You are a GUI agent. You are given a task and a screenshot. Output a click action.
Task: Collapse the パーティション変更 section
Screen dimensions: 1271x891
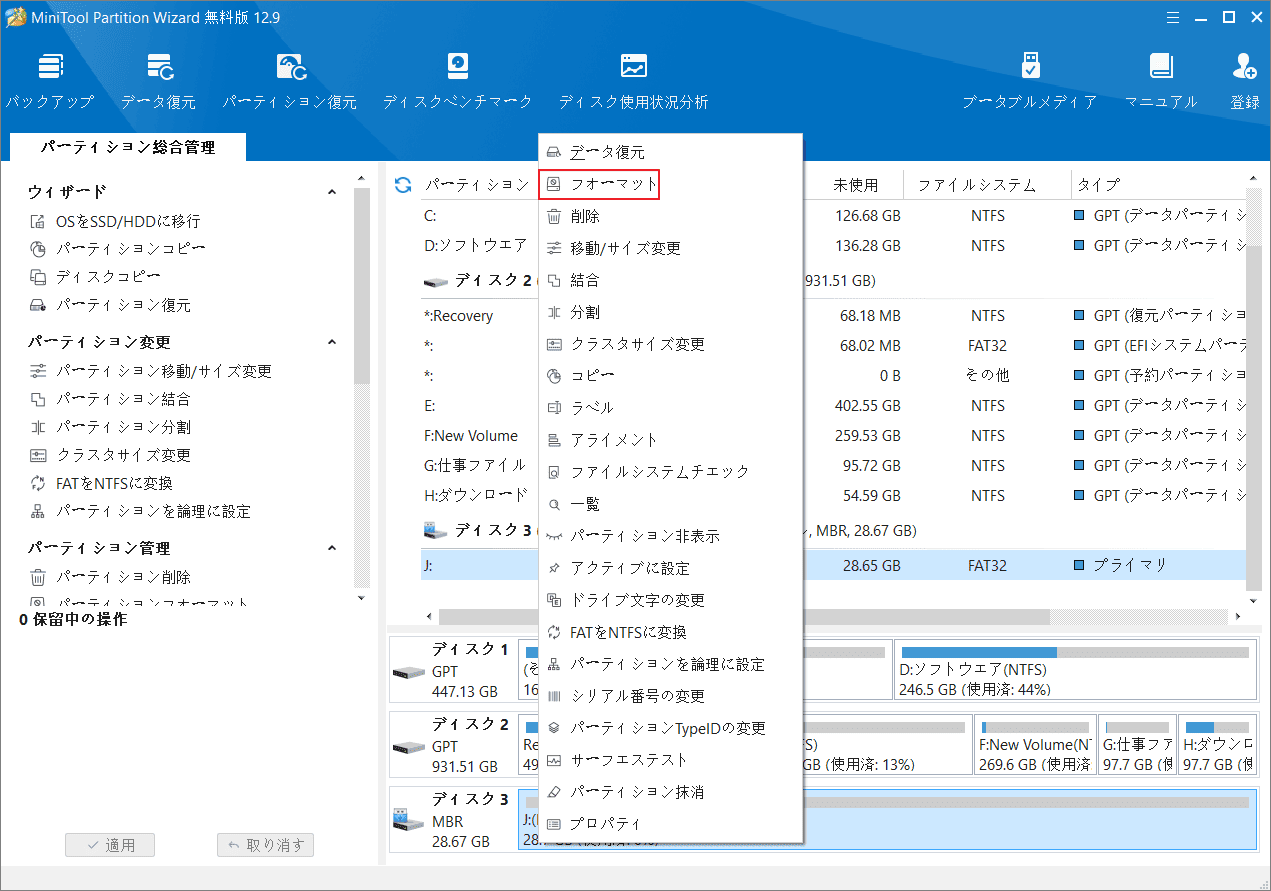[x=333, y=342]
